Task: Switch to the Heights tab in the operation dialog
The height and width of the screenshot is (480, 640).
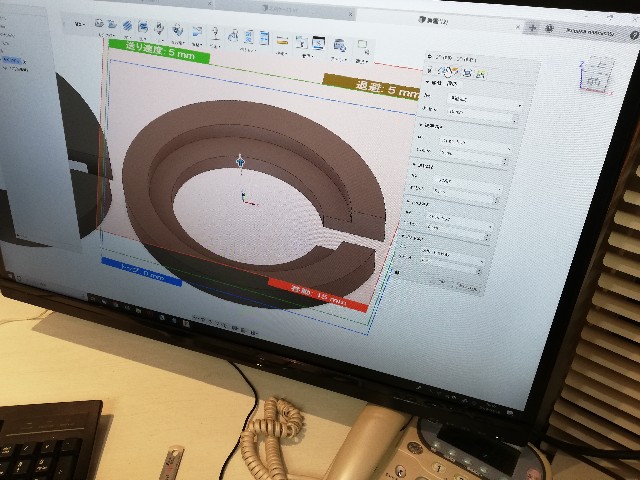Action: 456,73
